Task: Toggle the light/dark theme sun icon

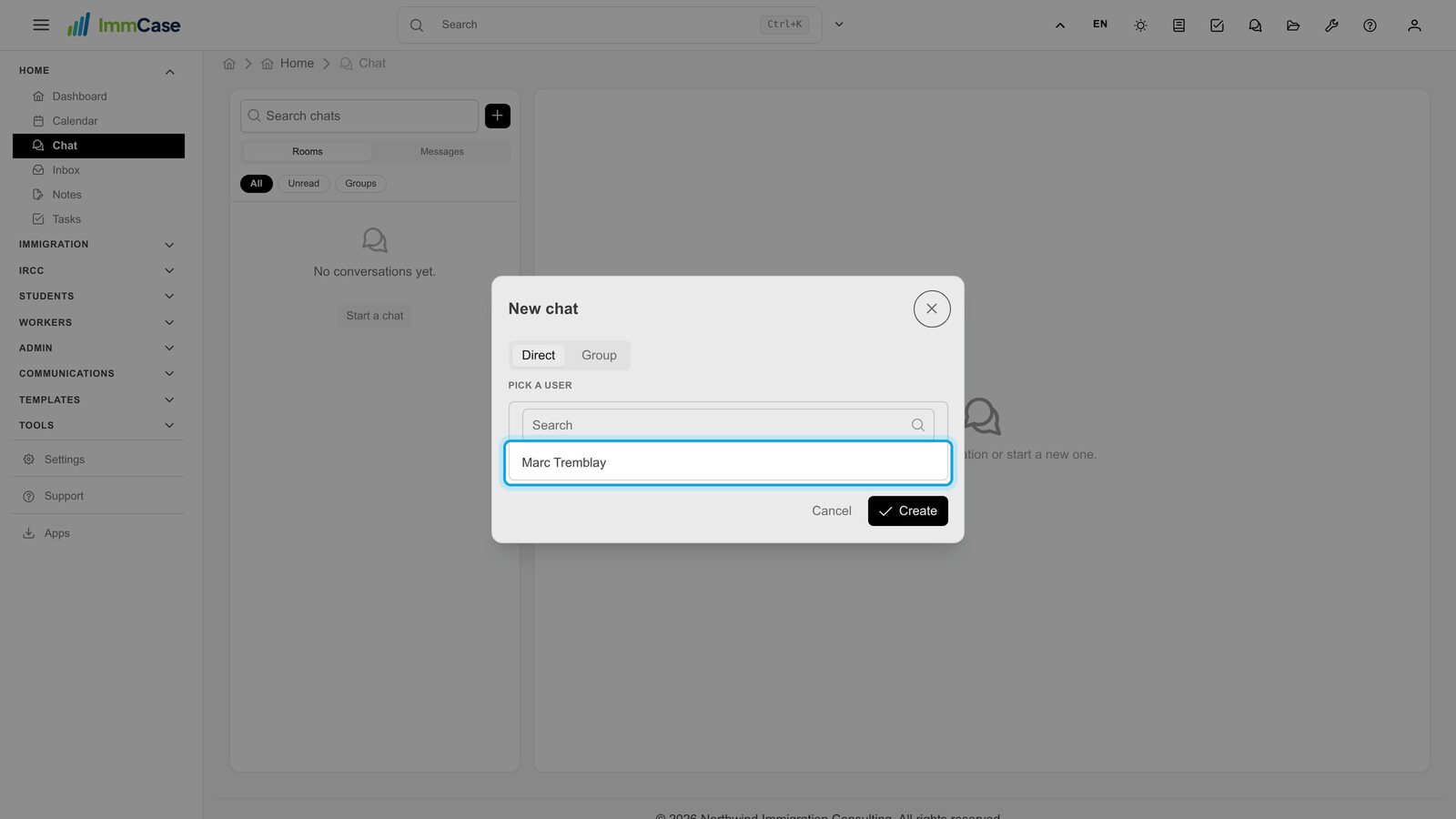Action: (x=1140, y=25)
